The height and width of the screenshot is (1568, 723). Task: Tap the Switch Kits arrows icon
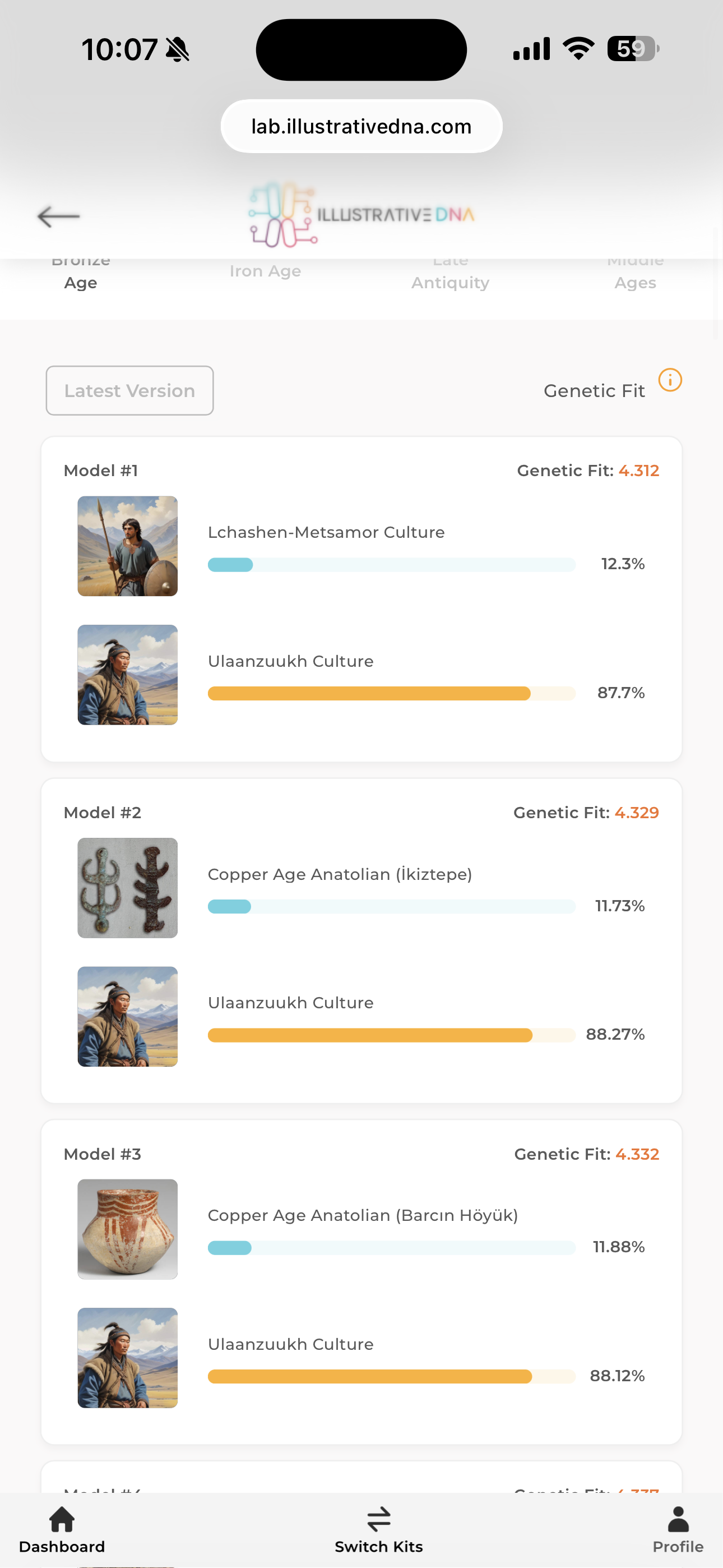pyautogui.click(x=378, y=1520)
